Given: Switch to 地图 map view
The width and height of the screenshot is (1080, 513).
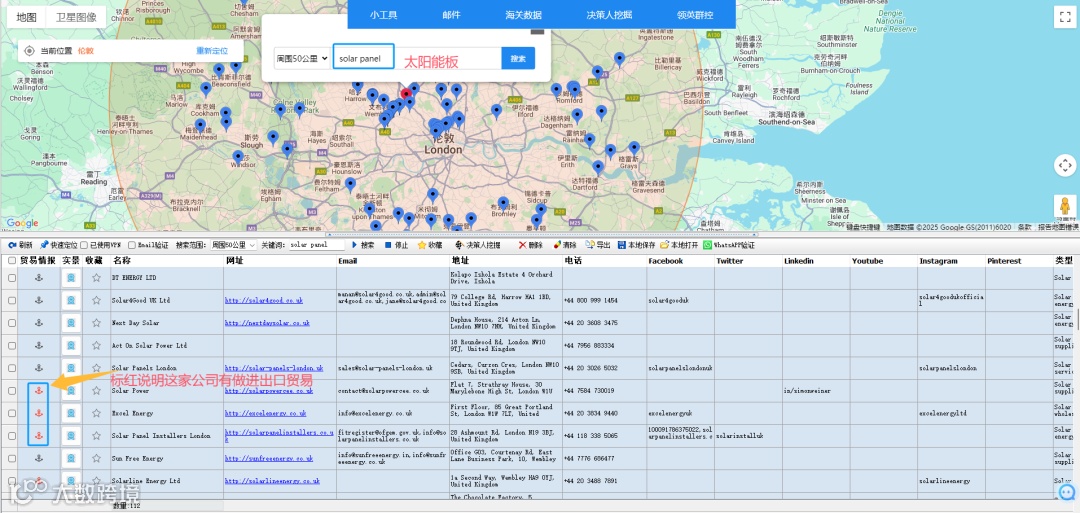Looking at the screenshot, I should point(27,17).
